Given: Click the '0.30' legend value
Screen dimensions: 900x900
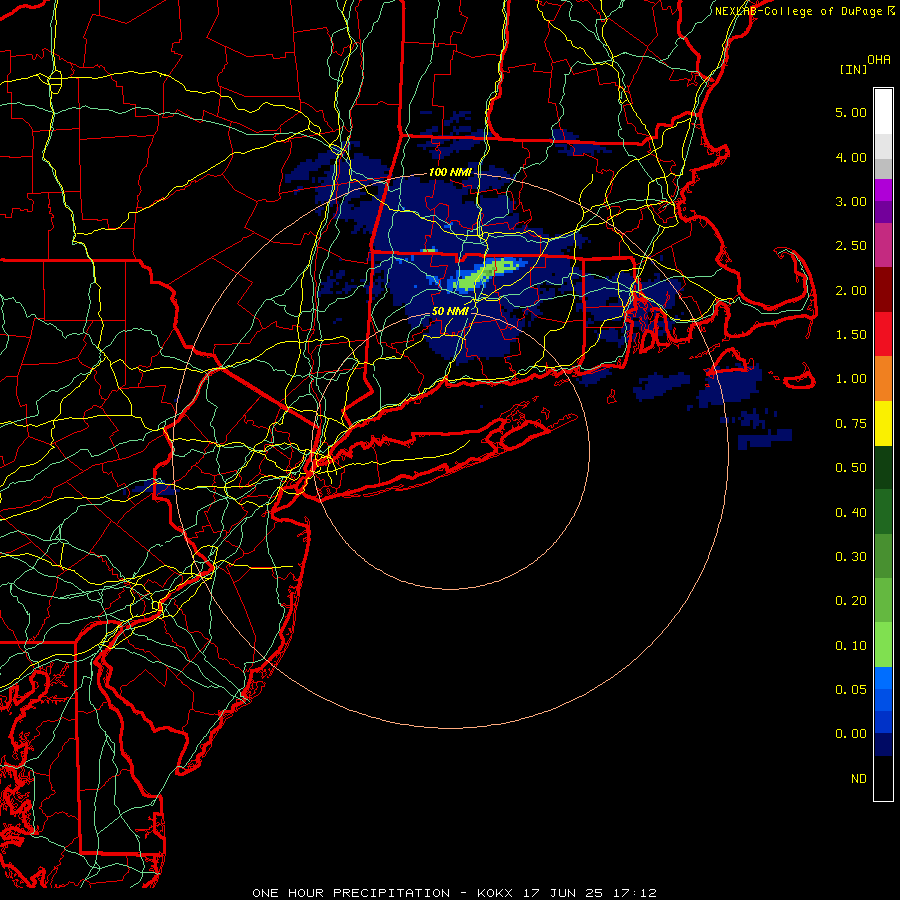Looking at the screenshot, I should [x=851, y=557].
